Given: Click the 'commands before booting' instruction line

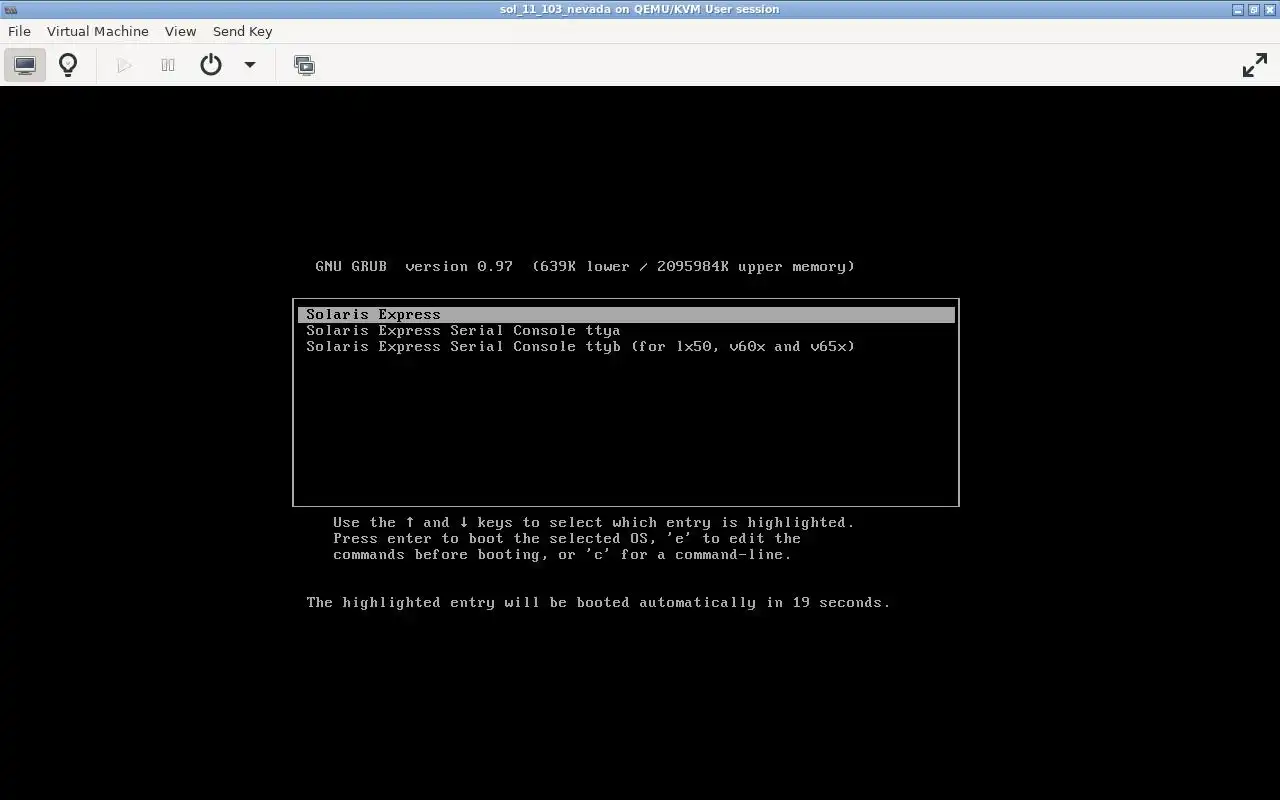Looking at the screenshot, I should 562,554.
